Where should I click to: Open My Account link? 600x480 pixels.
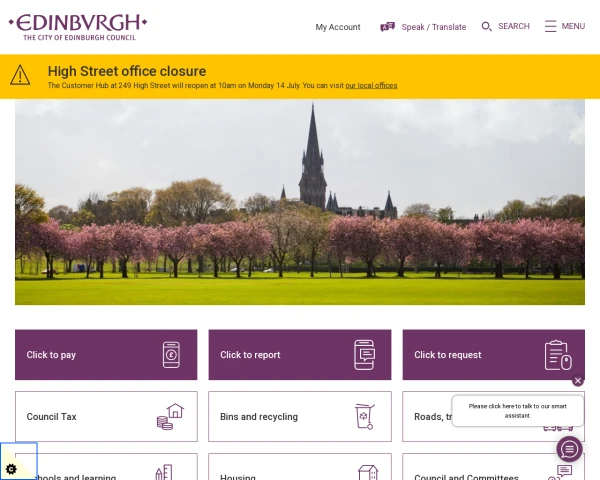338,27
